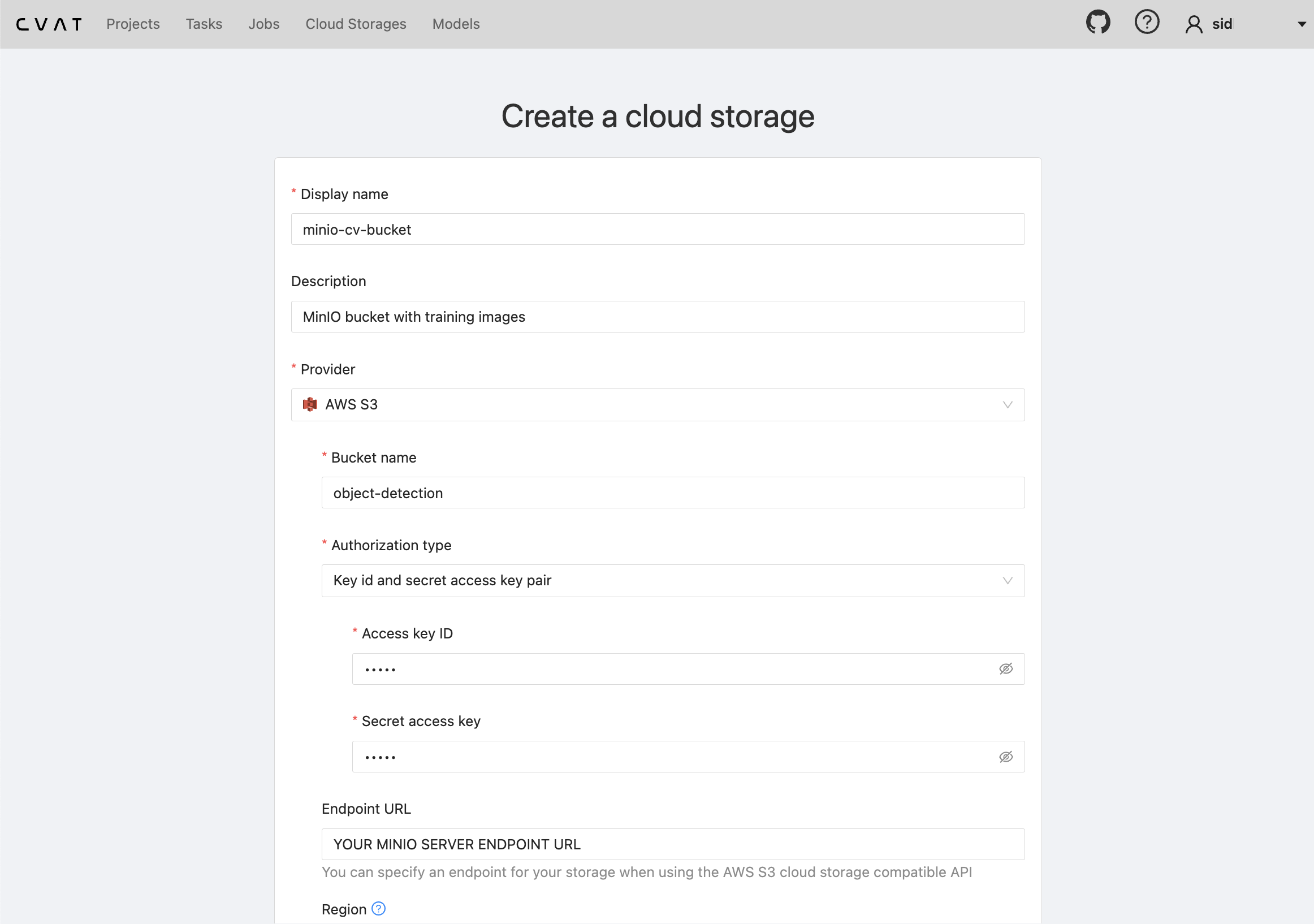The width and height of the screenshot is (1314, 924).
Task: Go to the Projects page
Action: click(133, 24)
